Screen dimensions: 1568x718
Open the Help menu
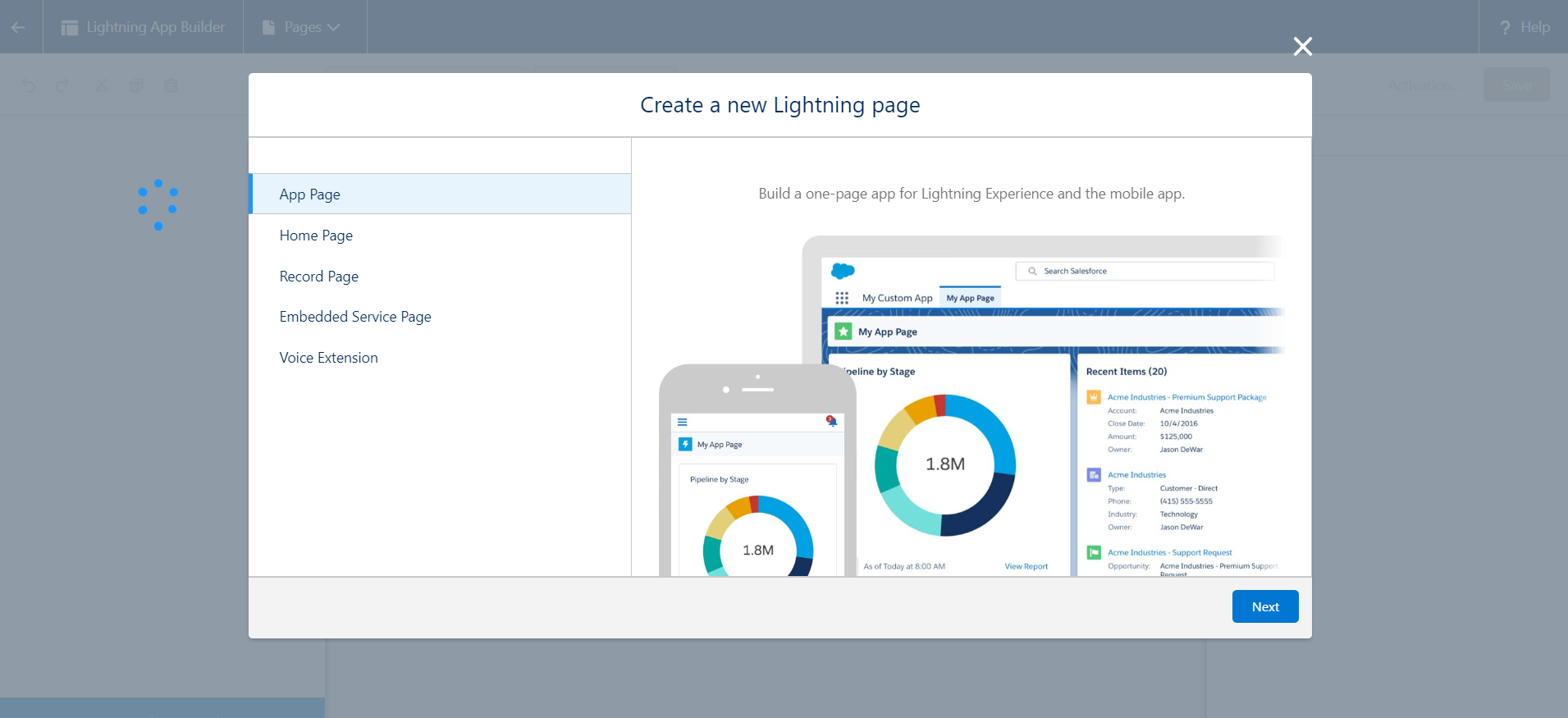[x=1525, y=27]
